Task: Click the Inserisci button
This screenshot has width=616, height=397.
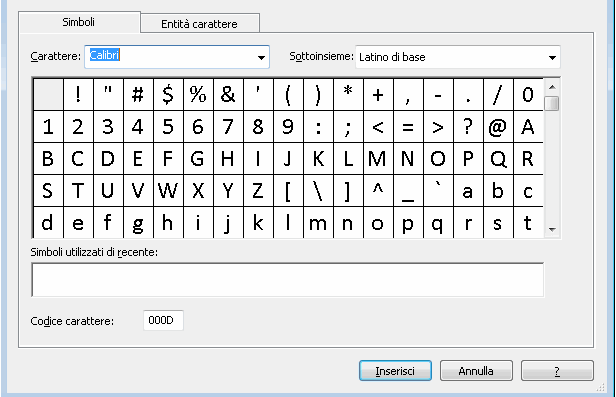Action: (395, 371)
